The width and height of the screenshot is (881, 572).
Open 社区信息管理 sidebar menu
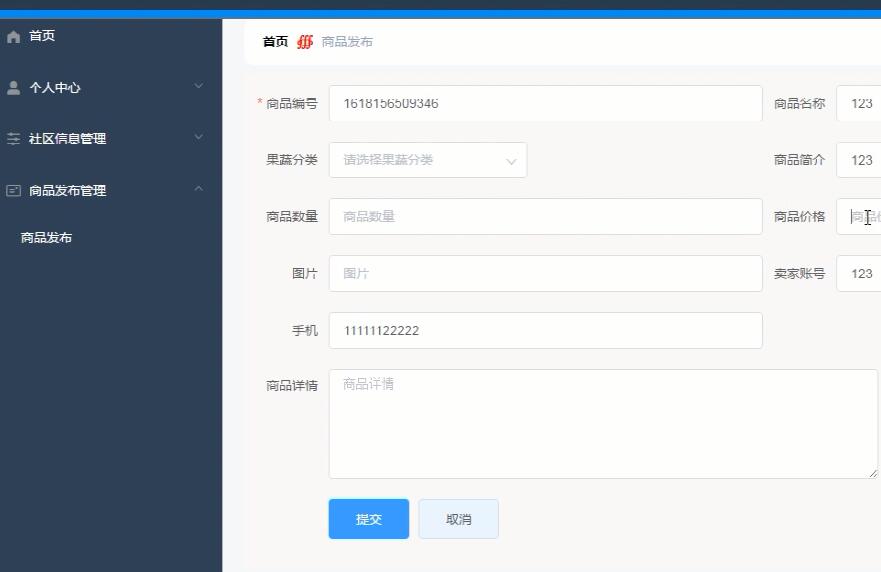point(67,139)
